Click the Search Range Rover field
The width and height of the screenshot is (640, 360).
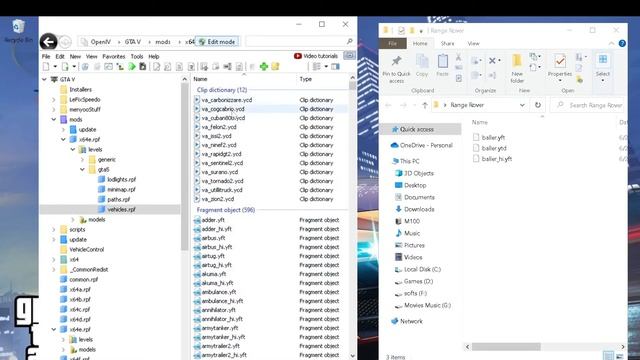pyautogui.click(x=588, y=105)
